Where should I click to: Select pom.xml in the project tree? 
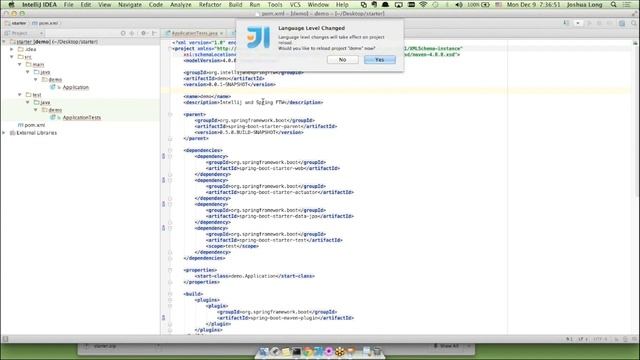pos(31,125)
